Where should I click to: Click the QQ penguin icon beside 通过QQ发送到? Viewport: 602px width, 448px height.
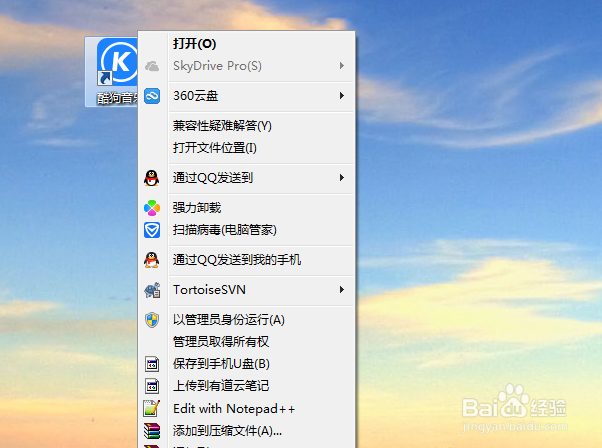click(x=152, y=178)
